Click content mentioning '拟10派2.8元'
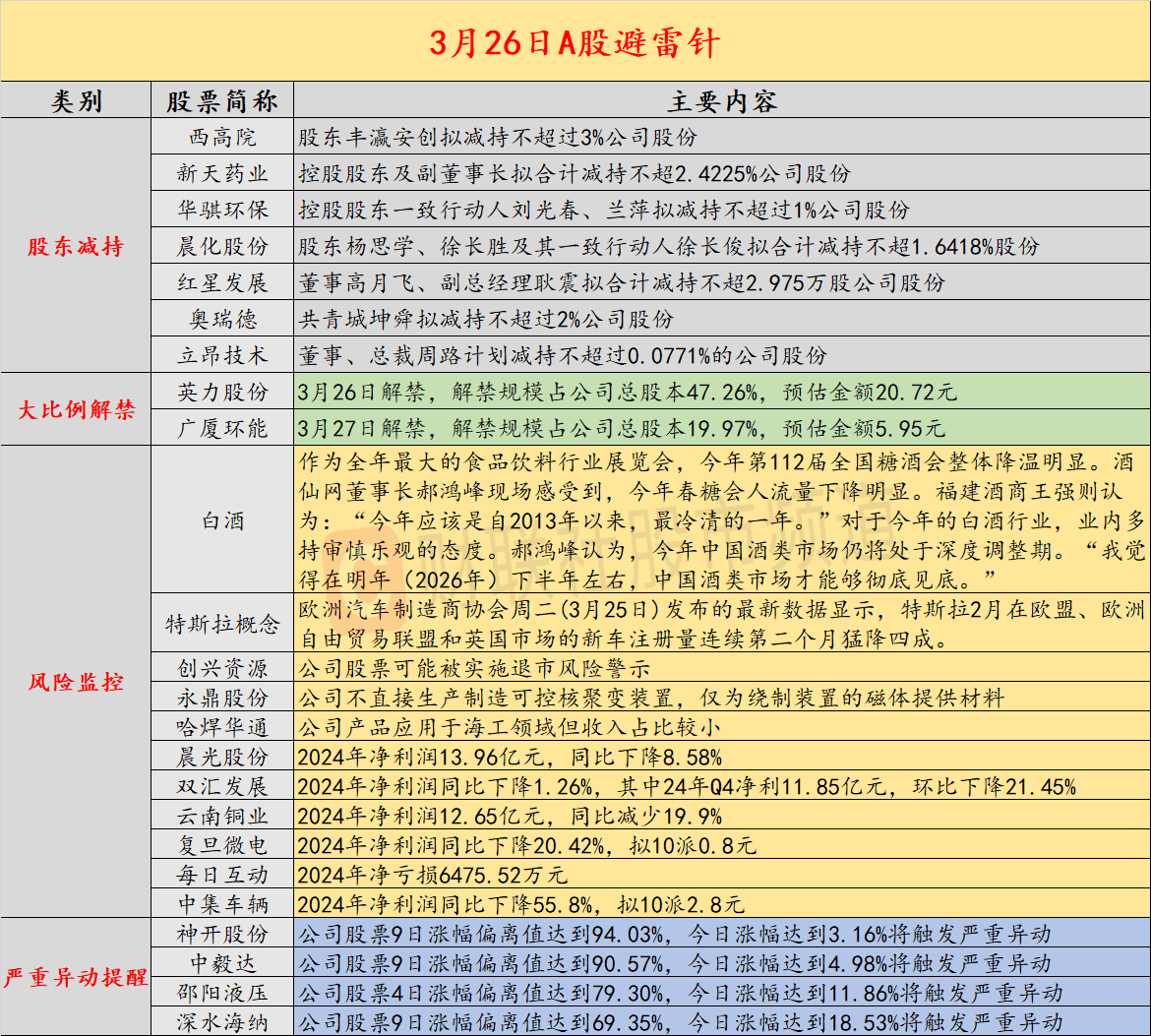This screenshot has height=1036, width=1151. point(521,904)
